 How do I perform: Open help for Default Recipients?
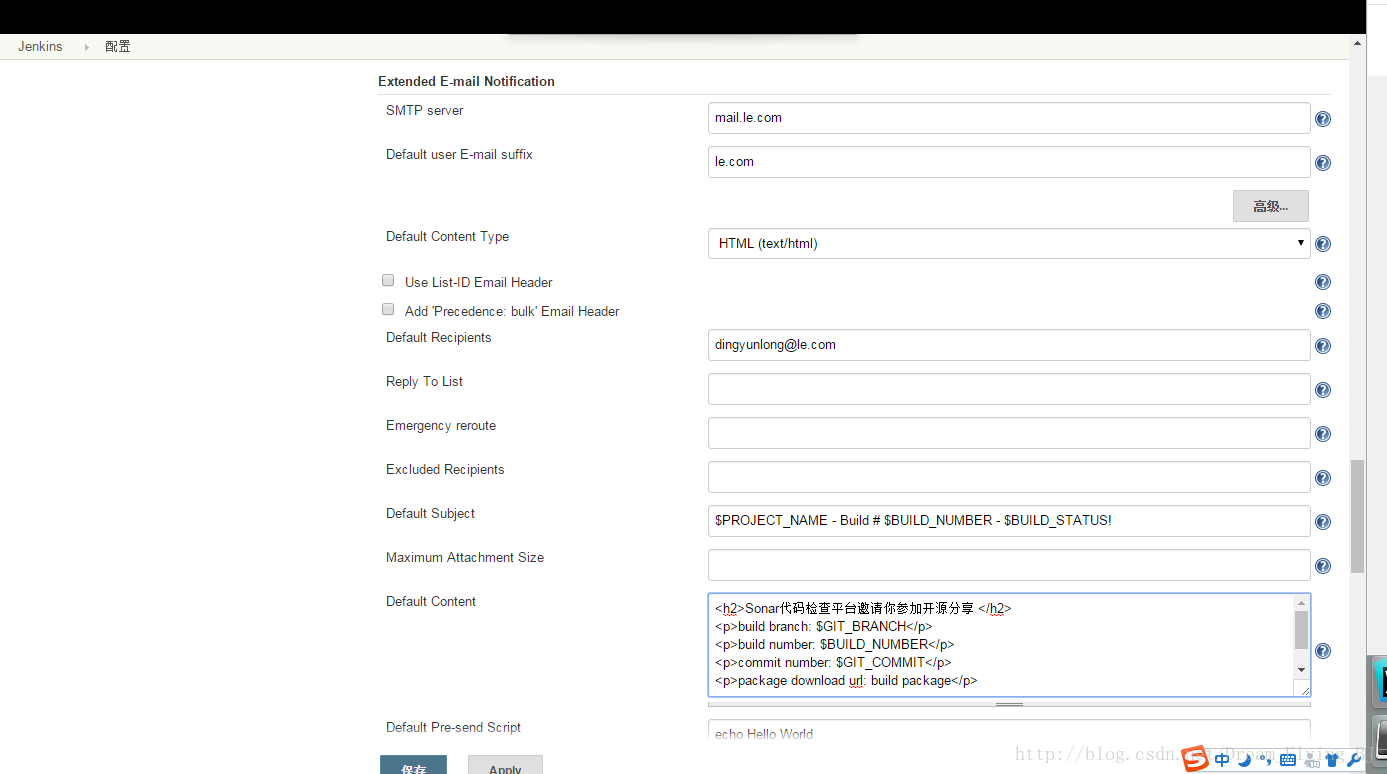[1322, 346]
